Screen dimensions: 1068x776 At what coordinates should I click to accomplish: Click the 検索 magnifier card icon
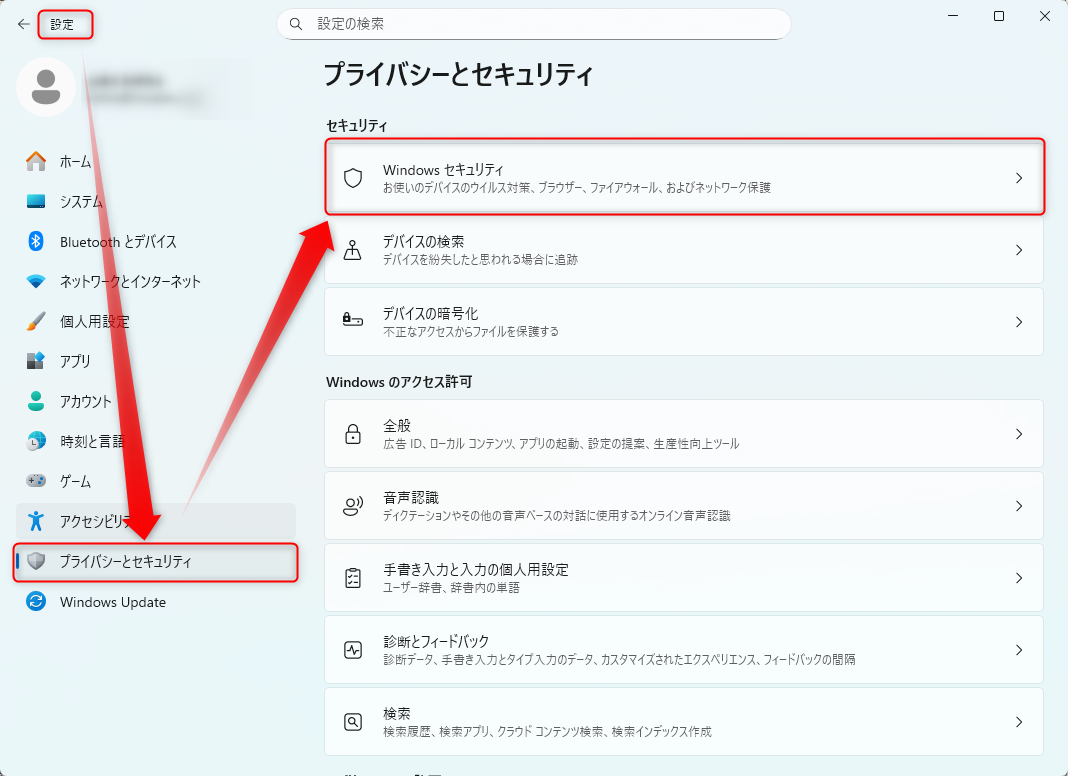tap(353, 722)
